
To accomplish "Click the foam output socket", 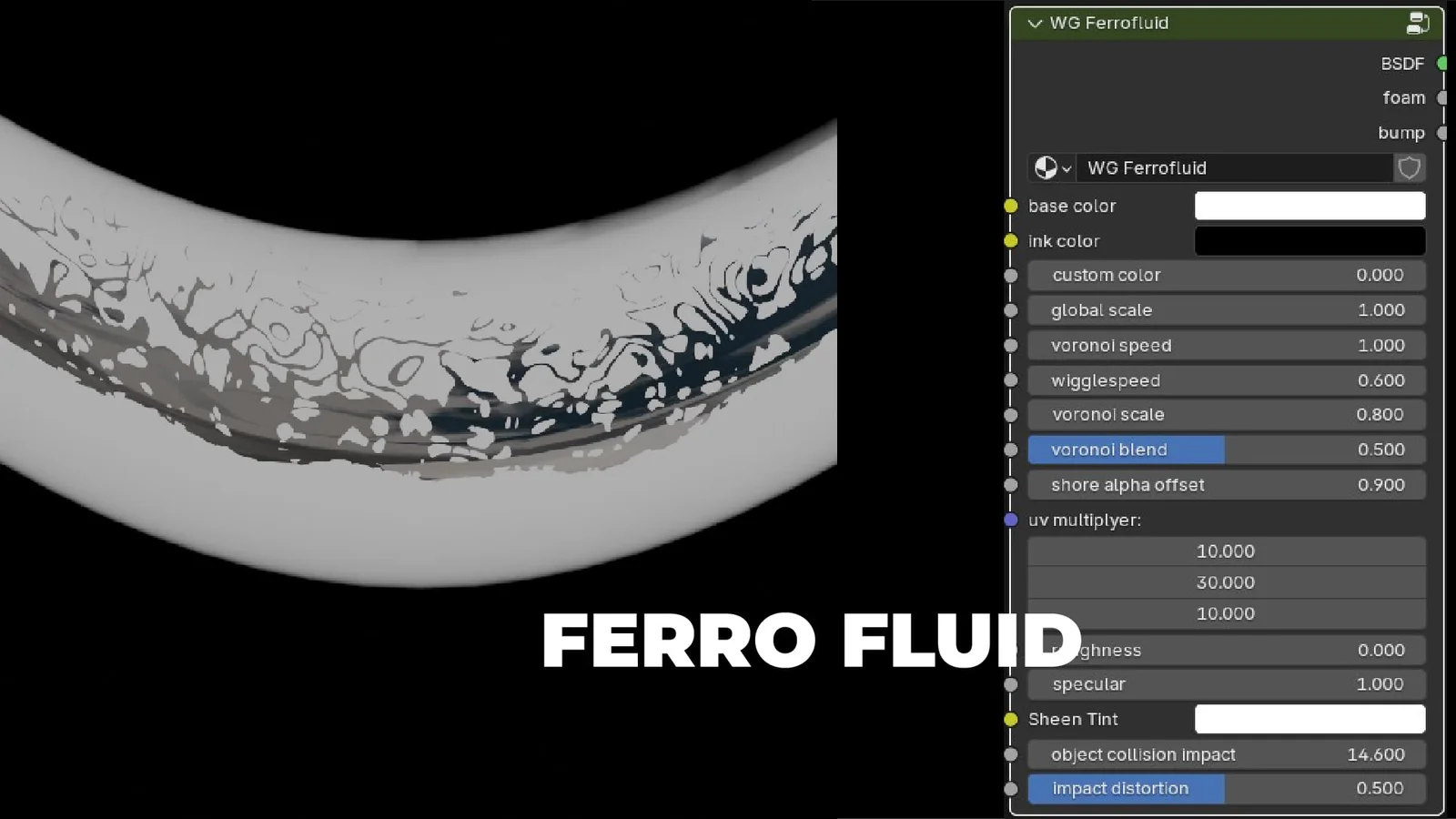I will [x=1441, y=97].
